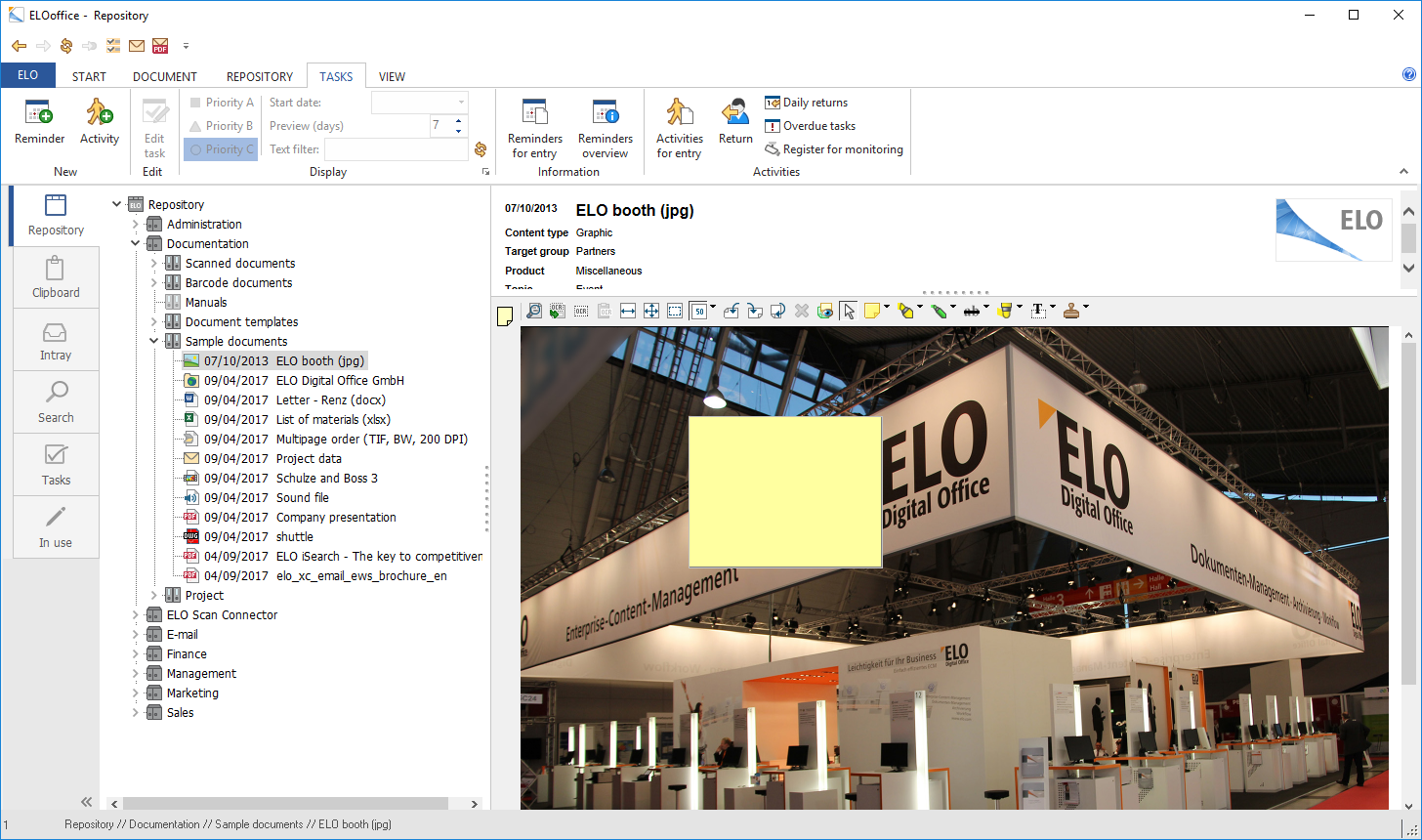Select the stamp tool
The image size is (1422, 840).
1071,311
